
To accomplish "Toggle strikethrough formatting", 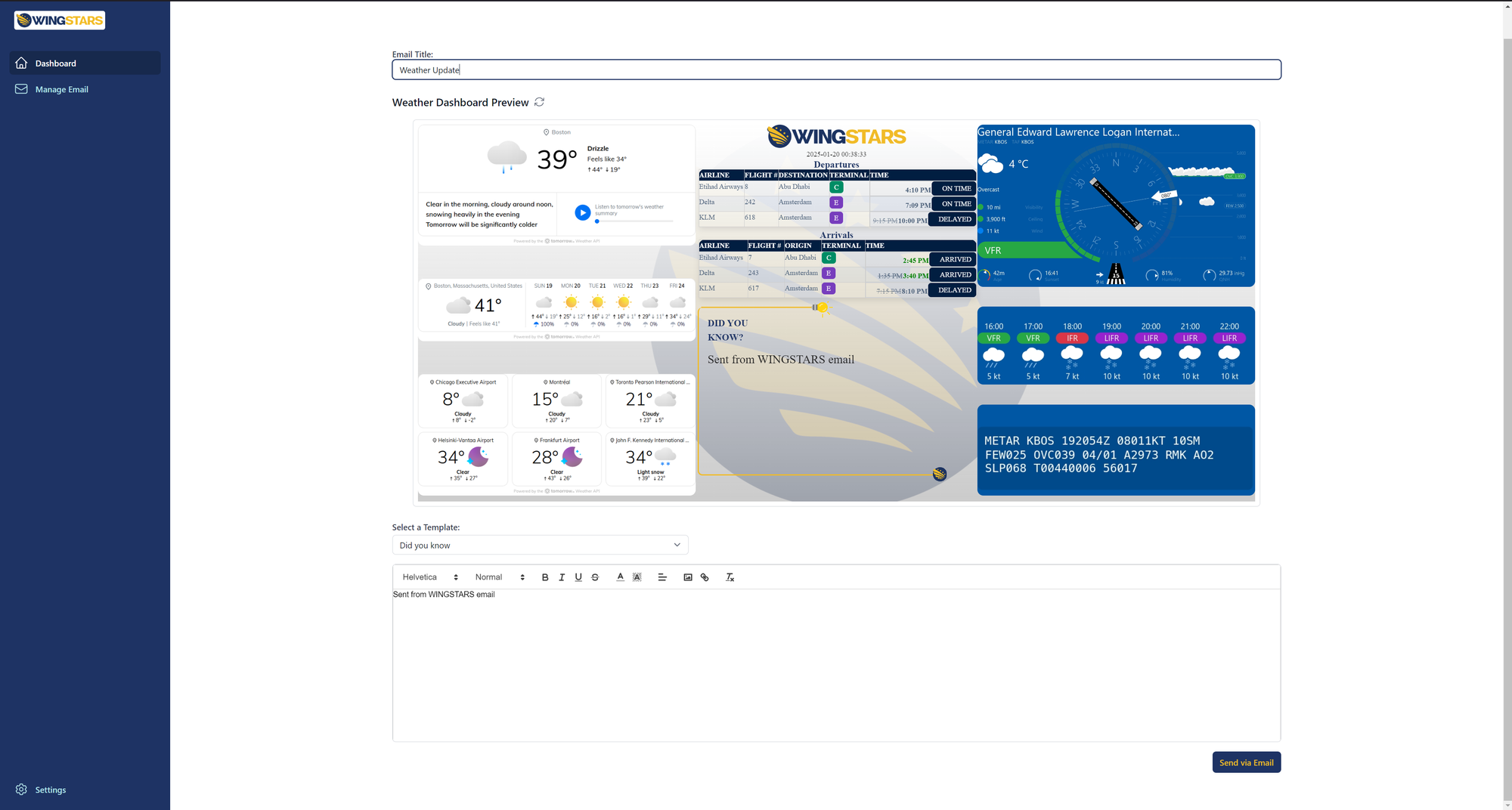I will pyautogui.click(x=595, y=577).
